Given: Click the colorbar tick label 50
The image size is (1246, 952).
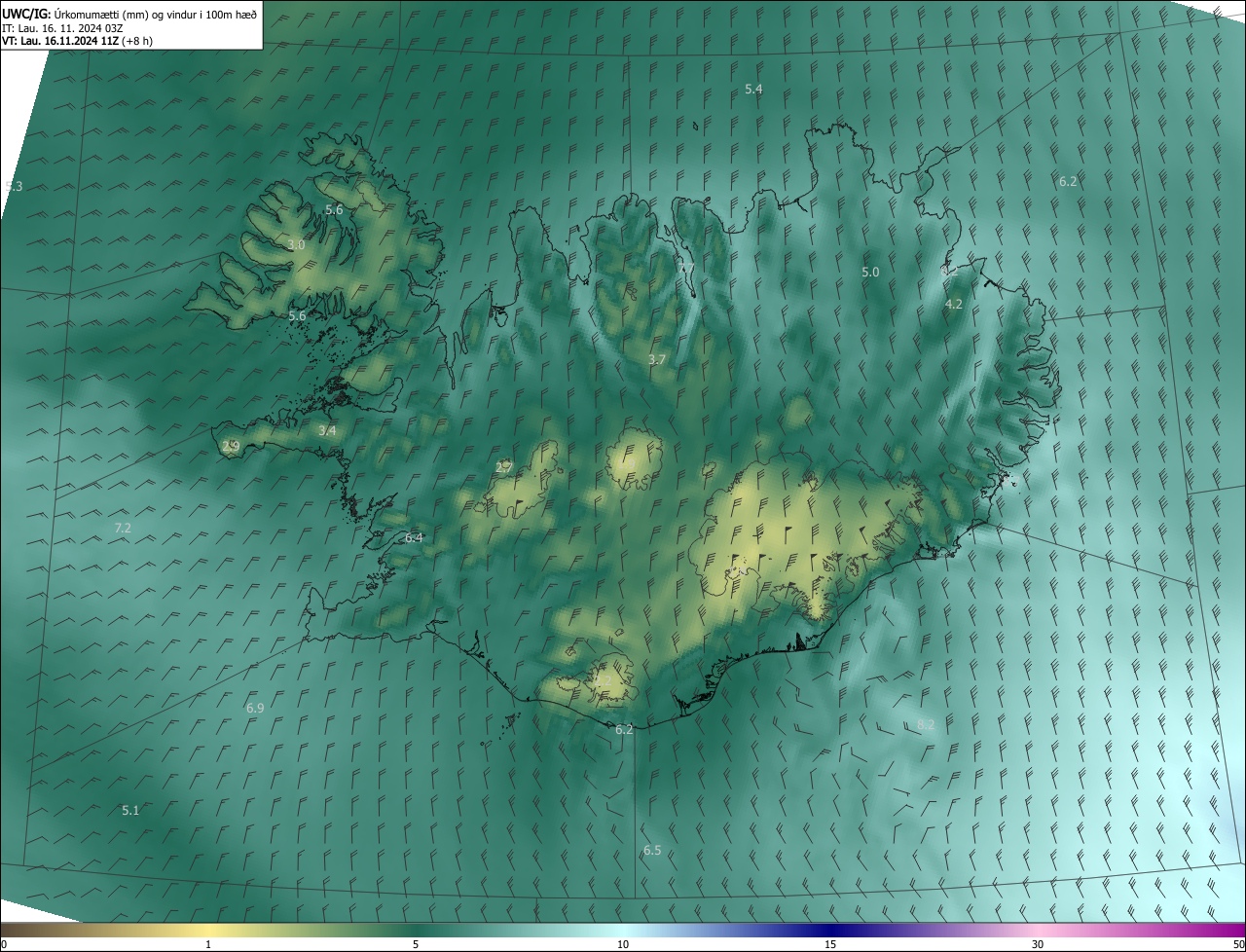Looking at the screenshot, I should (x=1238, y=944).
